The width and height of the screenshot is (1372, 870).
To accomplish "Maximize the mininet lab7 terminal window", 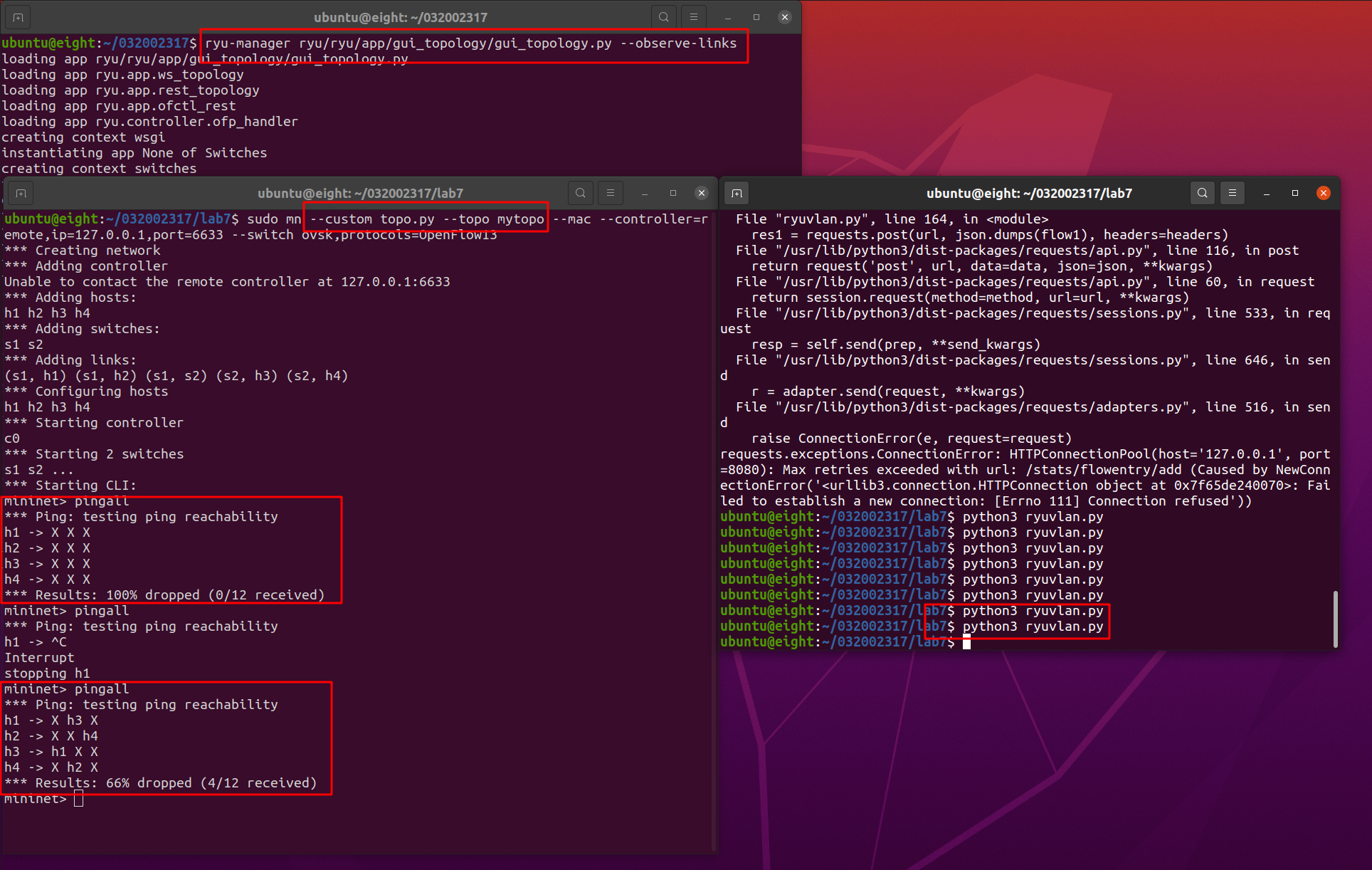I will click(x=673, y=193).
